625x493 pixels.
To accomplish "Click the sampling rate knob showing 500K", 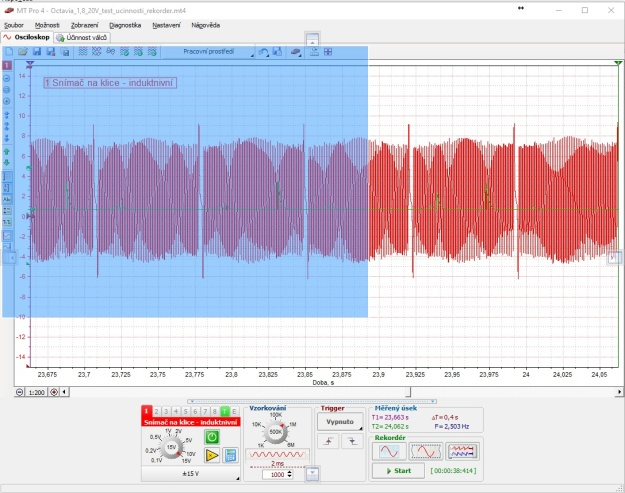I will [x=275, y=432].
